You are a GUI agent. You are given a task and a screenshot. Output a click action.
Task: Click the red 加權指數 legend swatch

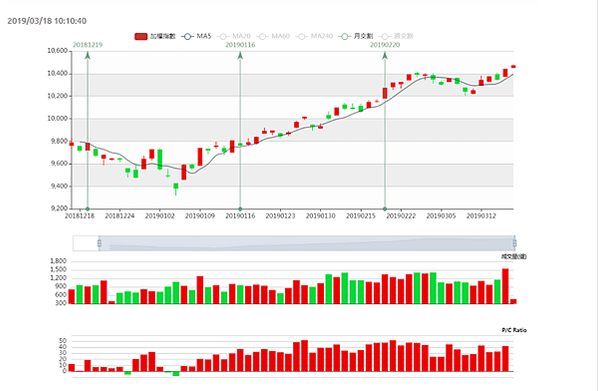click(x=141, y=36)
